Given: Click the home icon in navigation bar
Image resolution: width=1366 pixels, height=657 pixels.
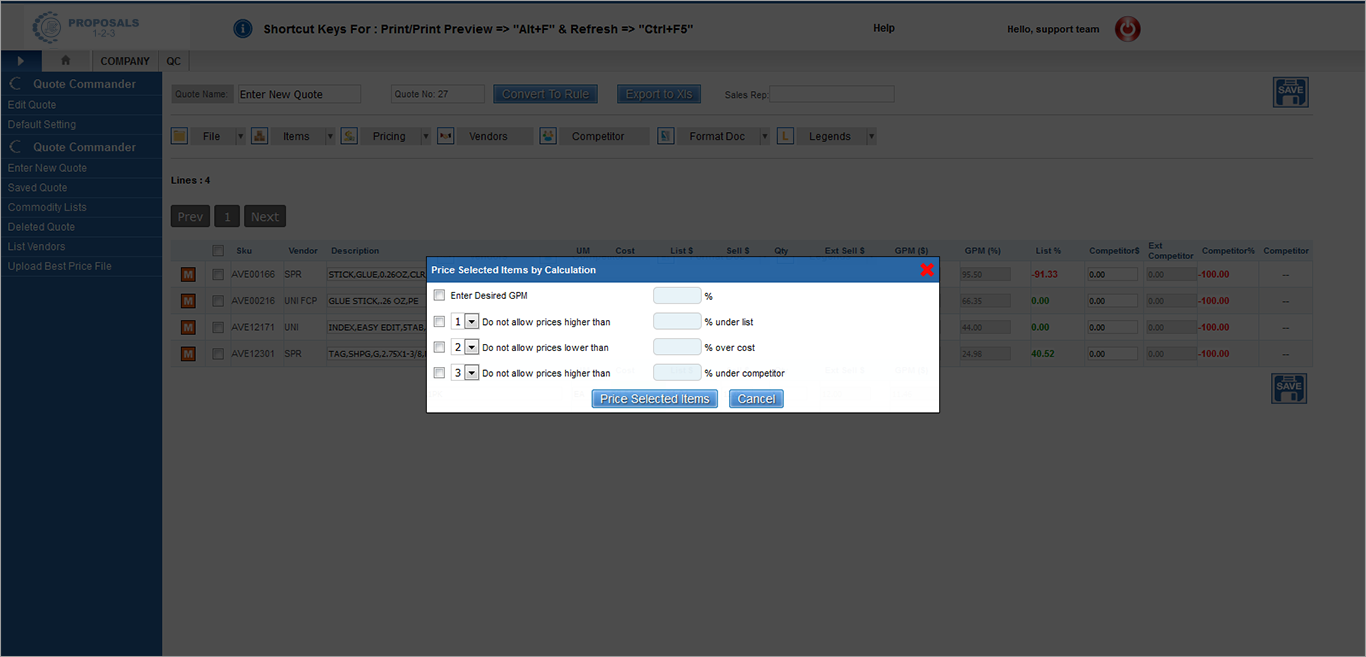Looking at the screenshot, I should [66, 61].
